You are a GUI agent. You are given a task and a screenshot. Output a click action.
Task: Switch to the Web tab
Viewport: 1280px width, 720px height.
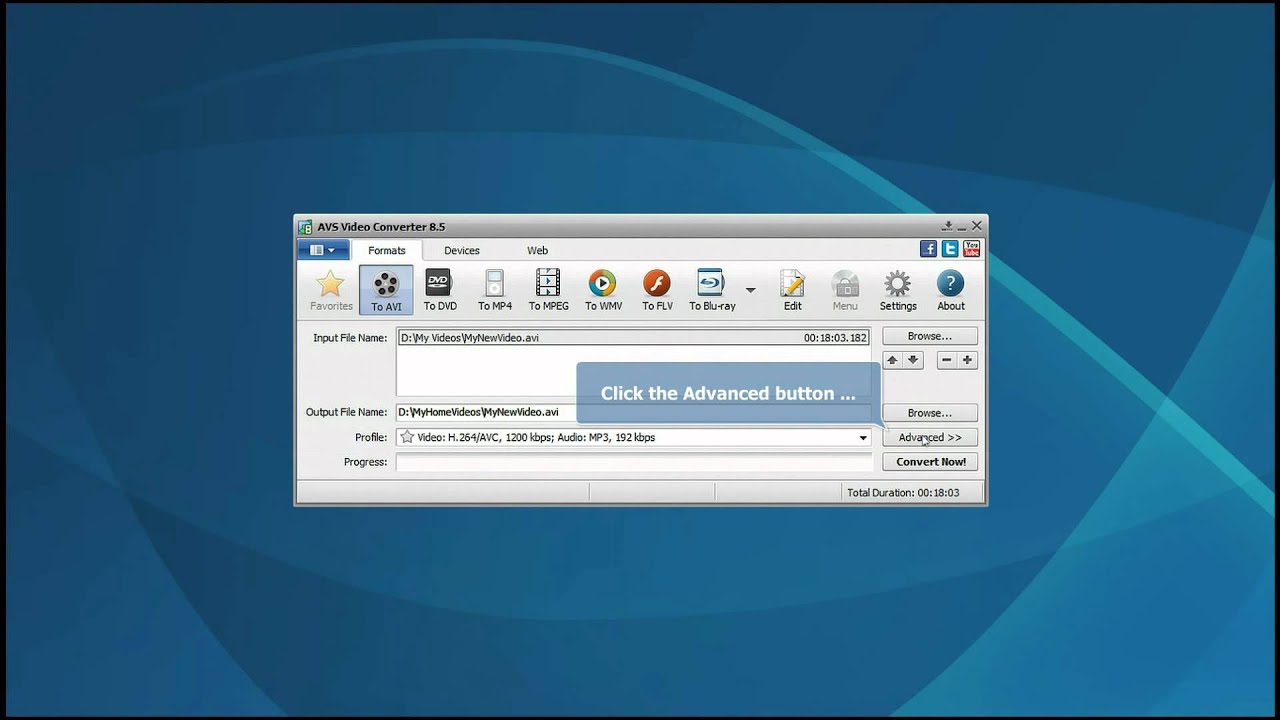pyautogui.click(x=538, y=250)
